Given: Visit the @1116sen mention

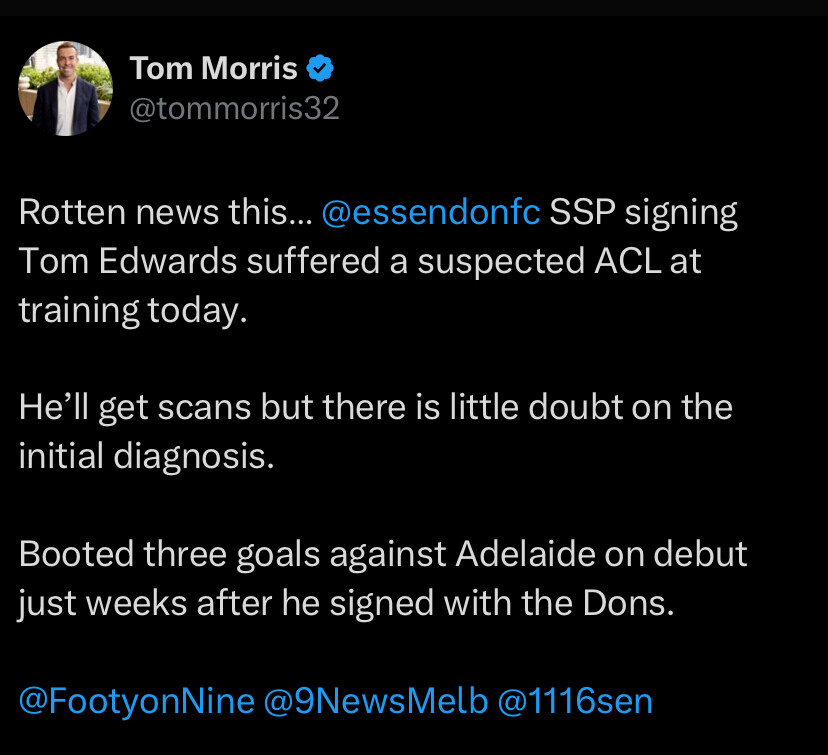Looking at the screenshot, I should (x=575, y=701).
